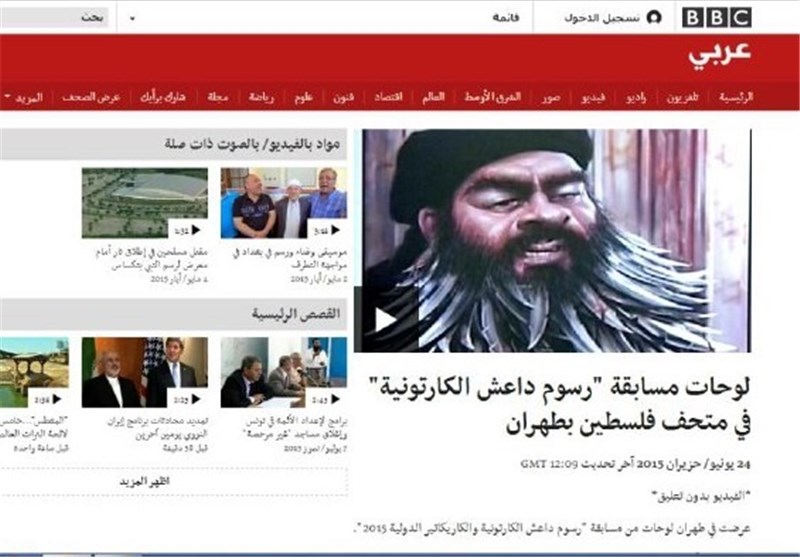Expand the المزيد more dropdown in navigation
The image size is (800, 557).
(x=24, y=97)
